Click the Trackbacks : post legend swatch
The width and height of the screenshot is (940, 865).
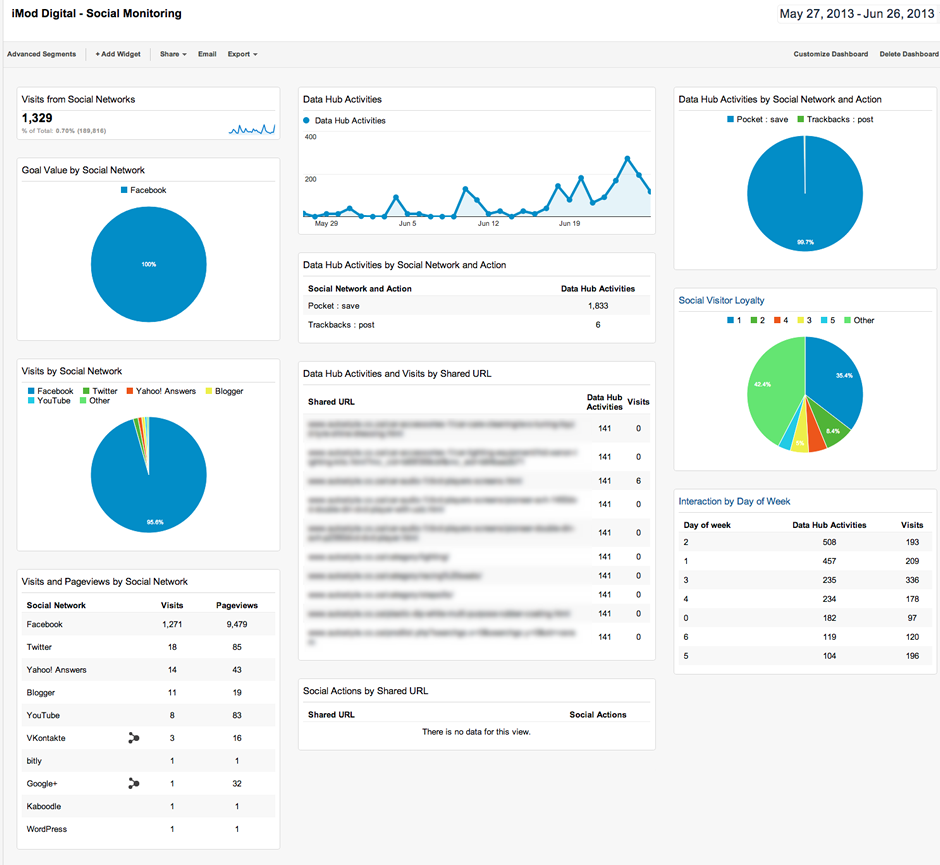tap(800, 119)
